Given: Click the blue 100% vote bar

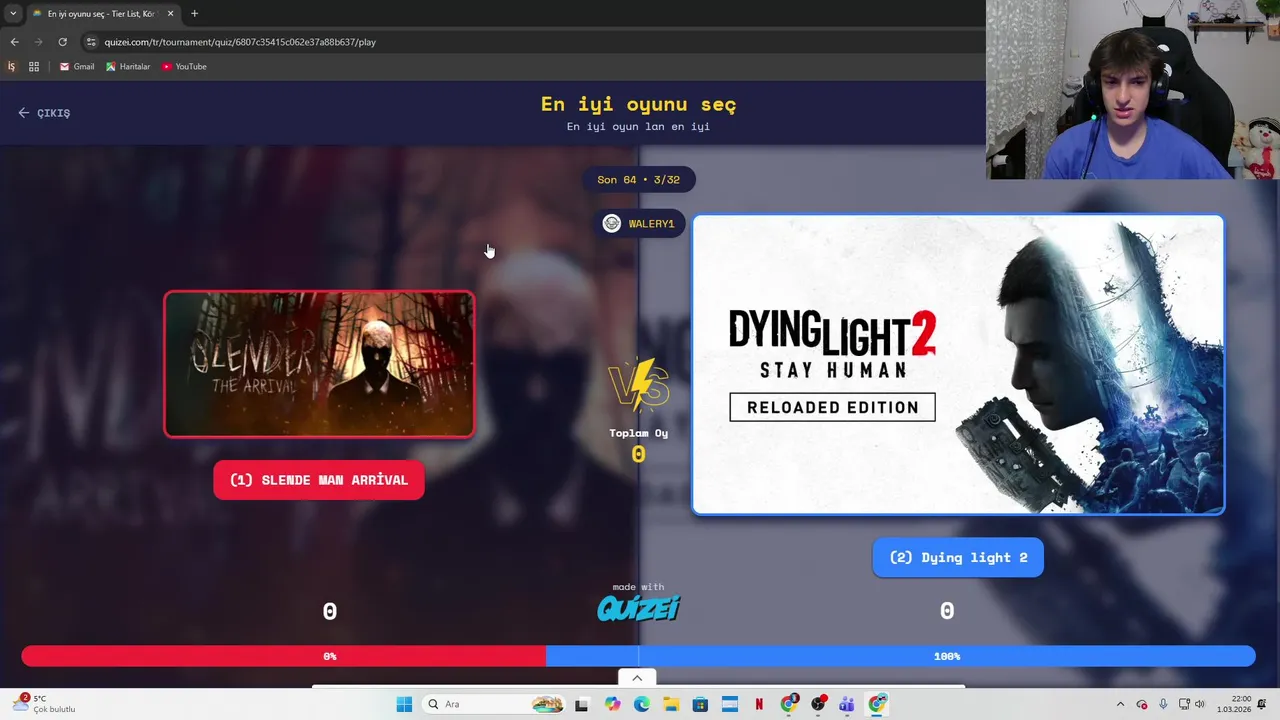Looking at the screenshot, I should (900, 656).
